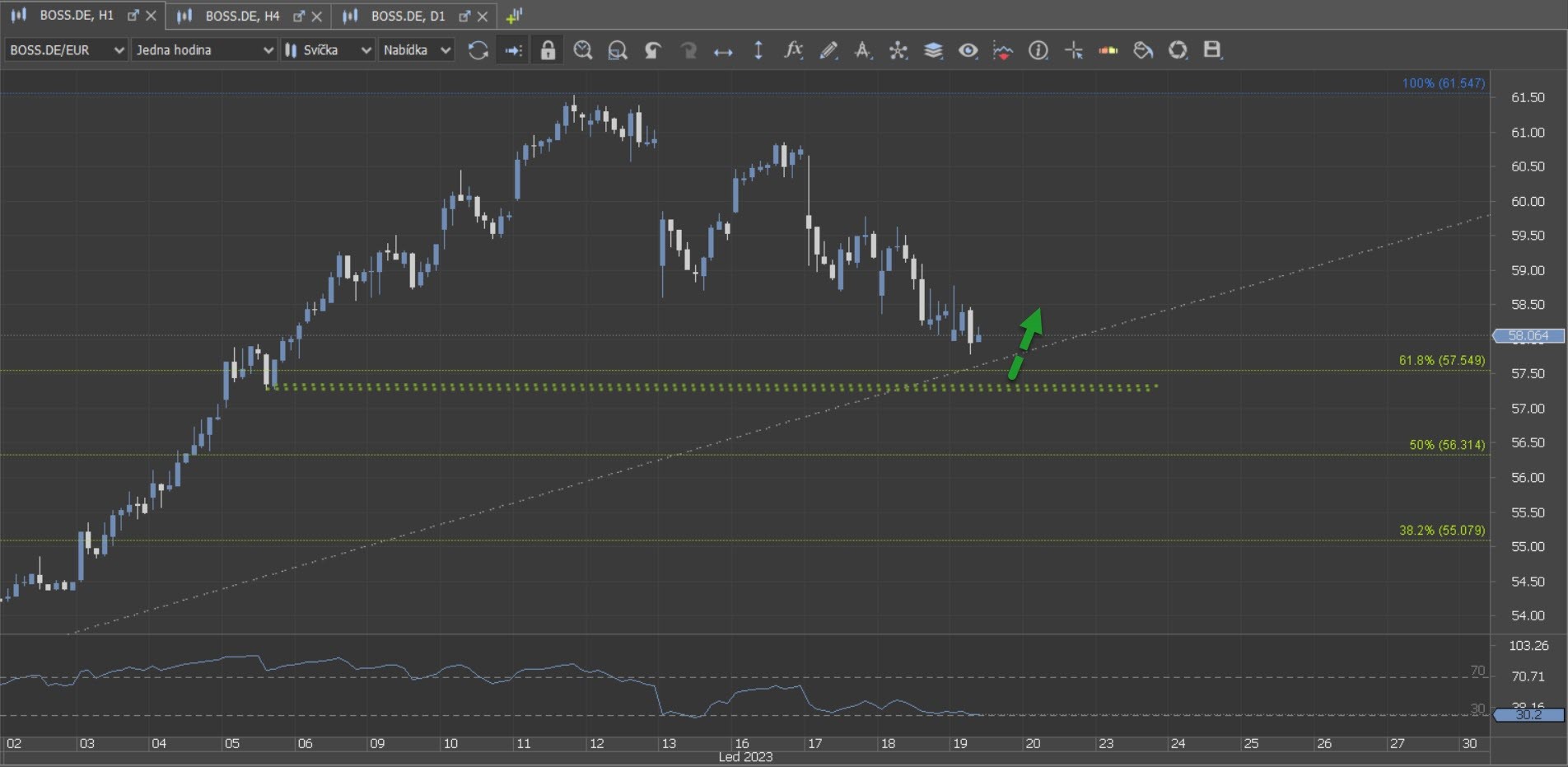This screenshot has height=767, width=1568.
Task: Click the network pattern tool icon
Action: (898, 50)
